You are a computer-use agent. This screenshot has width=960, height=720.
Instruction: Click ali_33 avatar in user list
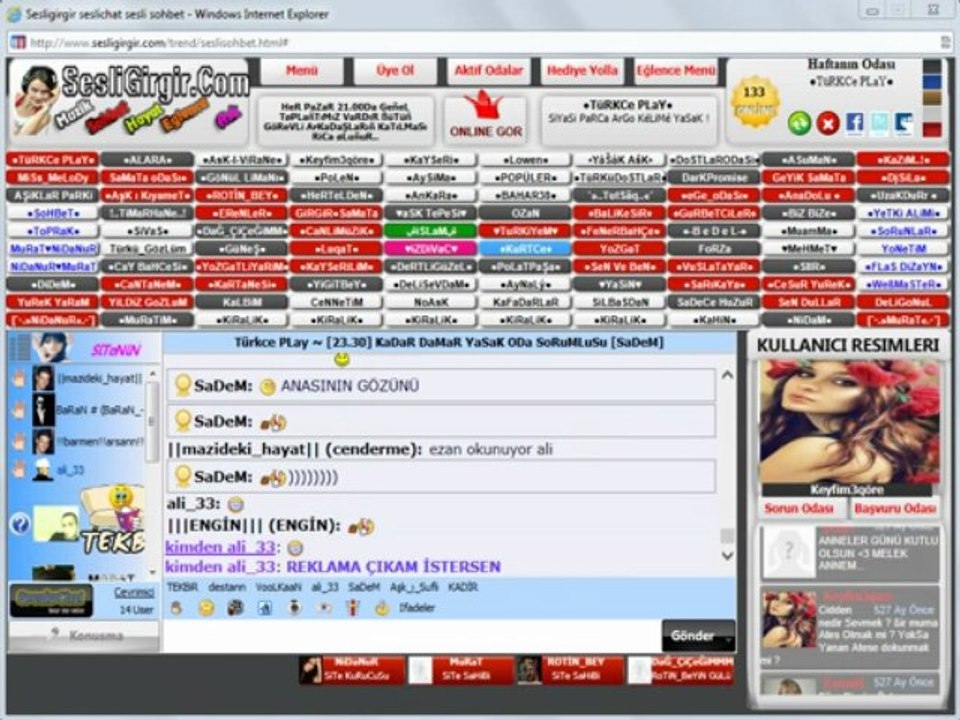click(43, 470)
